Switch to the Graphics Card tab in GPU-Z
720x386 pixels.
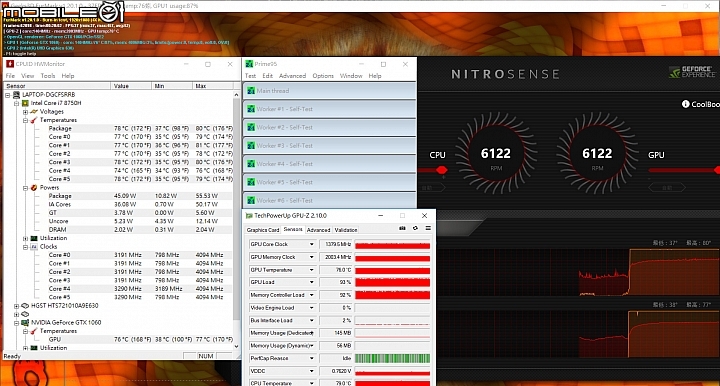click(263, 230)
